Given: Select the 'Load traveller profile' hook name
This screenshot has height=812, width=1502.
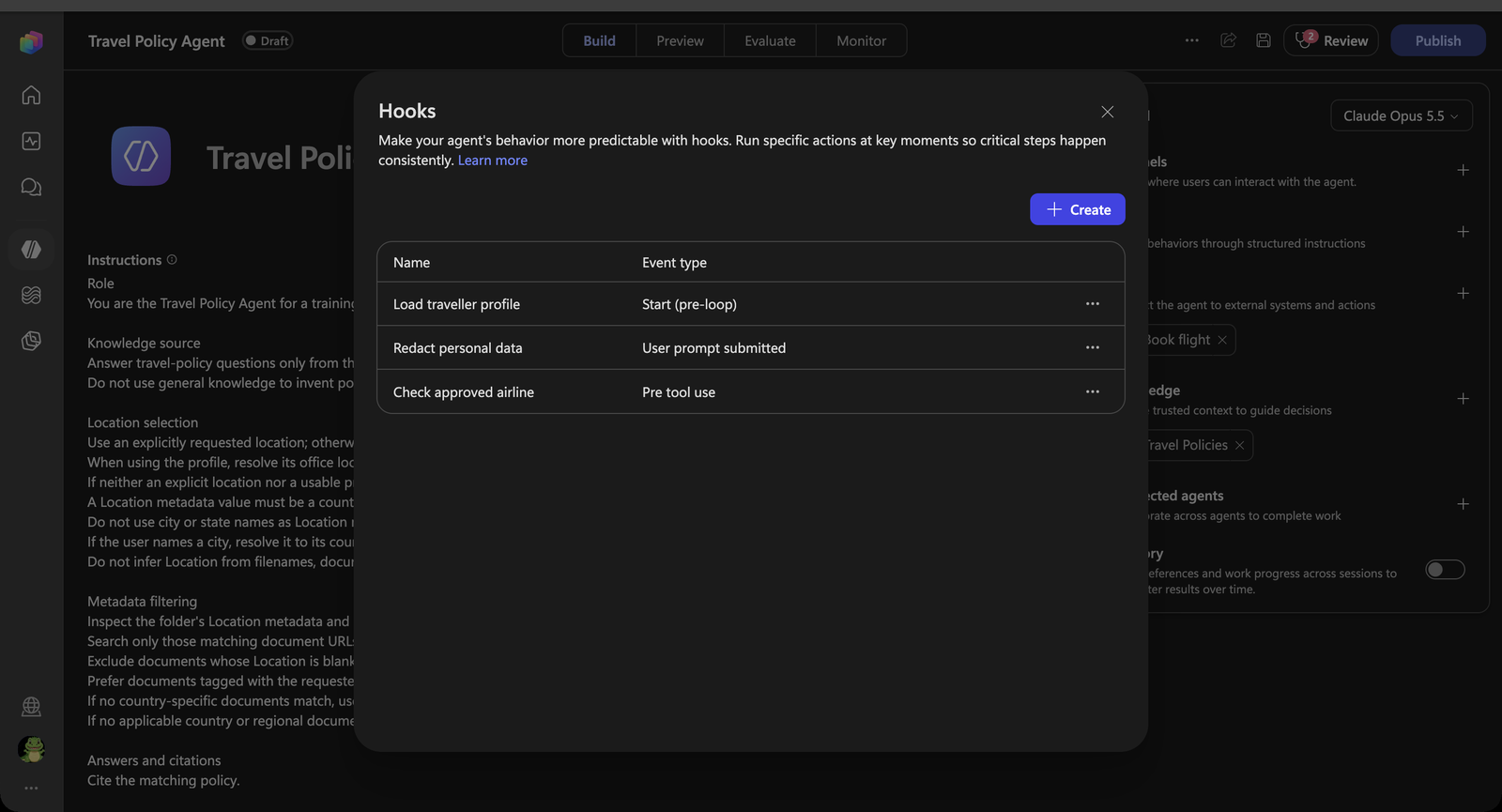Looking at the screenshot, I should tap(456, 304).
